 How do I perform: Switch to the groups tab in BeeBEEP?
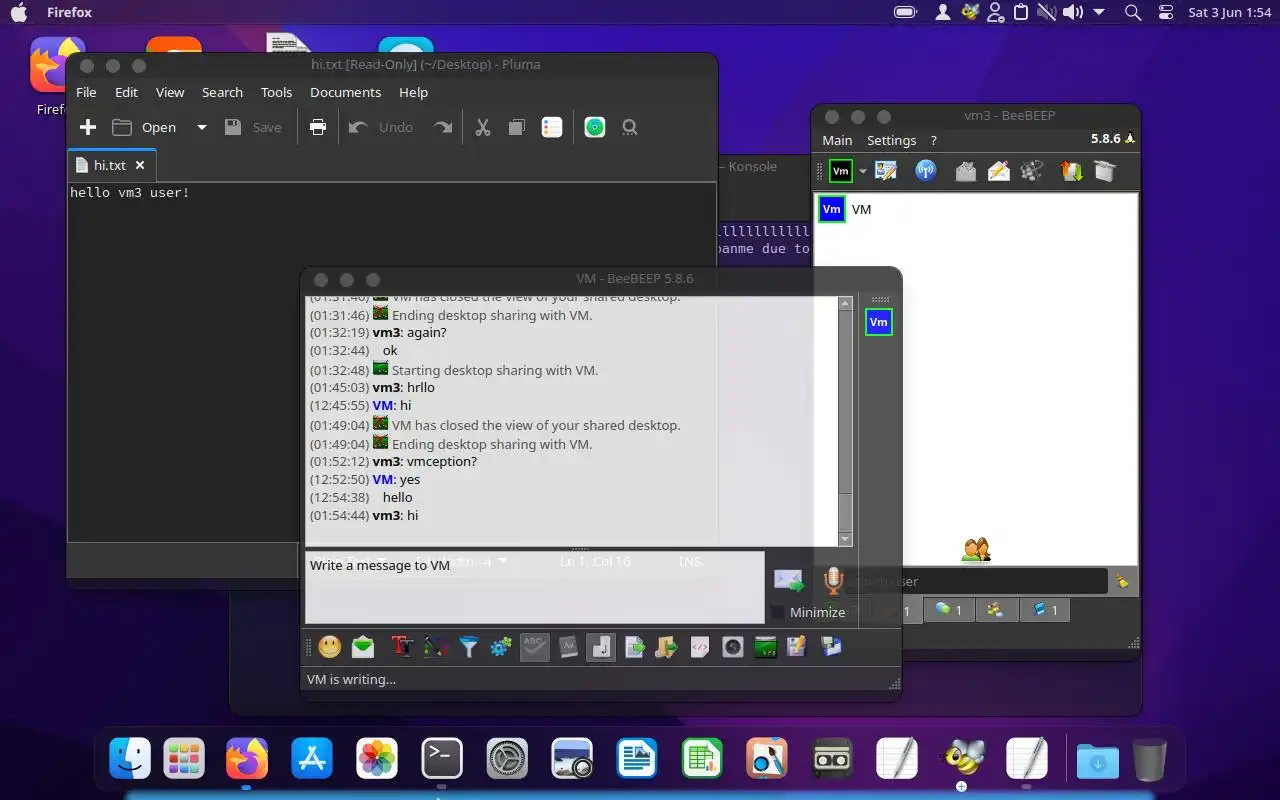click(x=995, y=609)
